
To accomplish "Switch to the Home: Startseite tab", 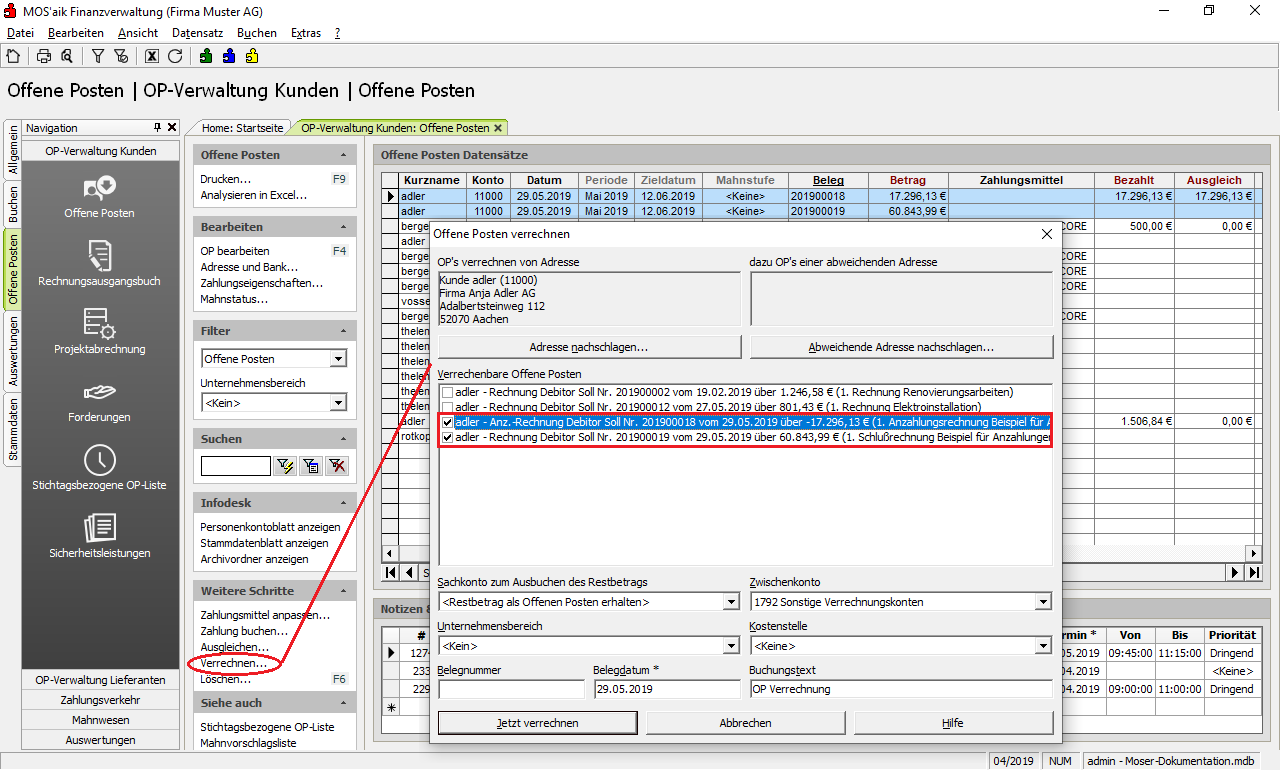I will click(x=243, y=128).
